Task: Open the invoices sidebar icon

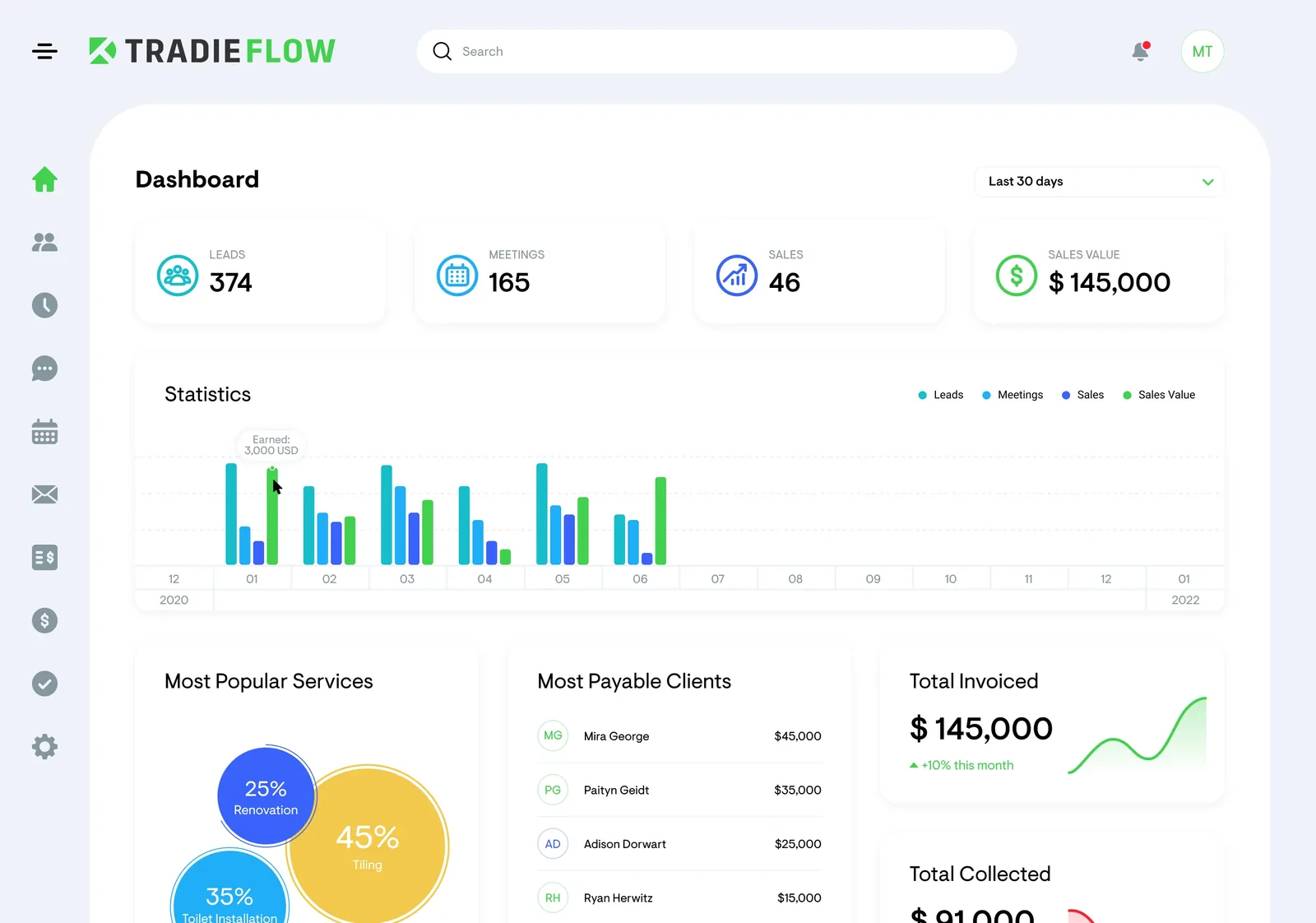Action: pos(44,558)
